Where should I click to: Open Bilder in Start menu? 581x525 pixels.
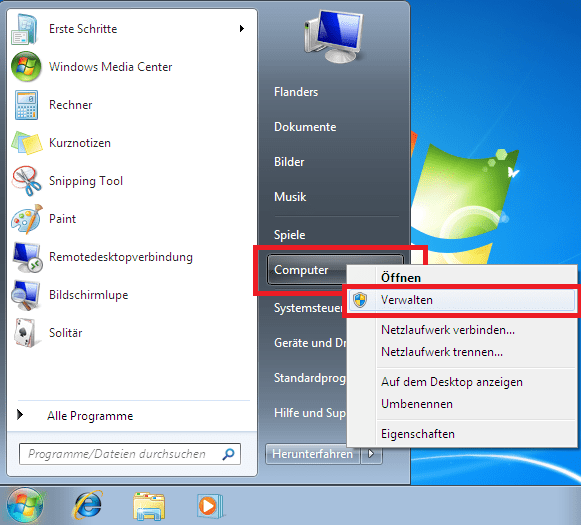click(x=289, y=162)
